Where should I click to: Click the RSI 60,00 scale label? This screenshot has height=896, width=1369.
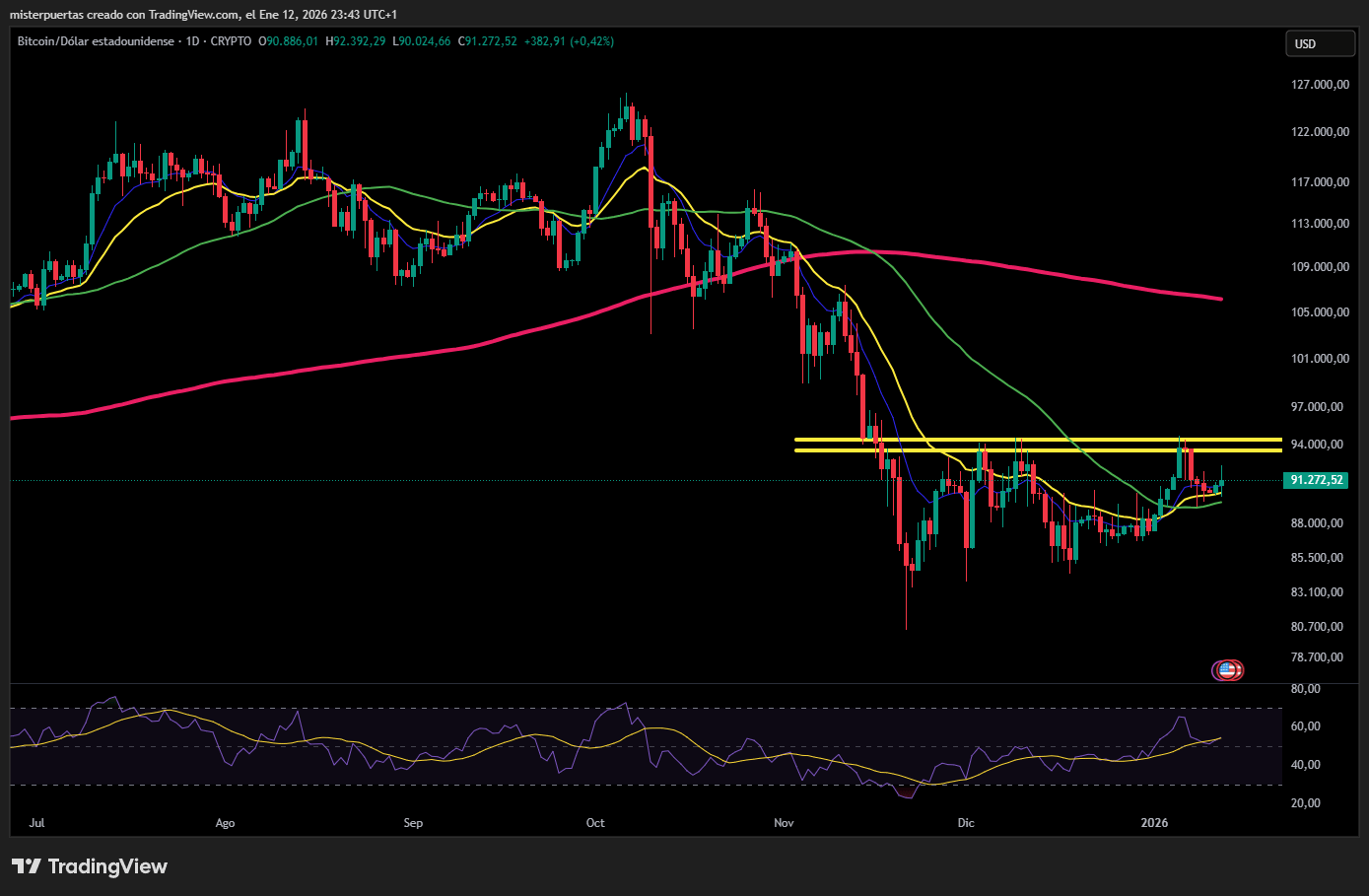pyautogui.click(x=1305, y=726)
